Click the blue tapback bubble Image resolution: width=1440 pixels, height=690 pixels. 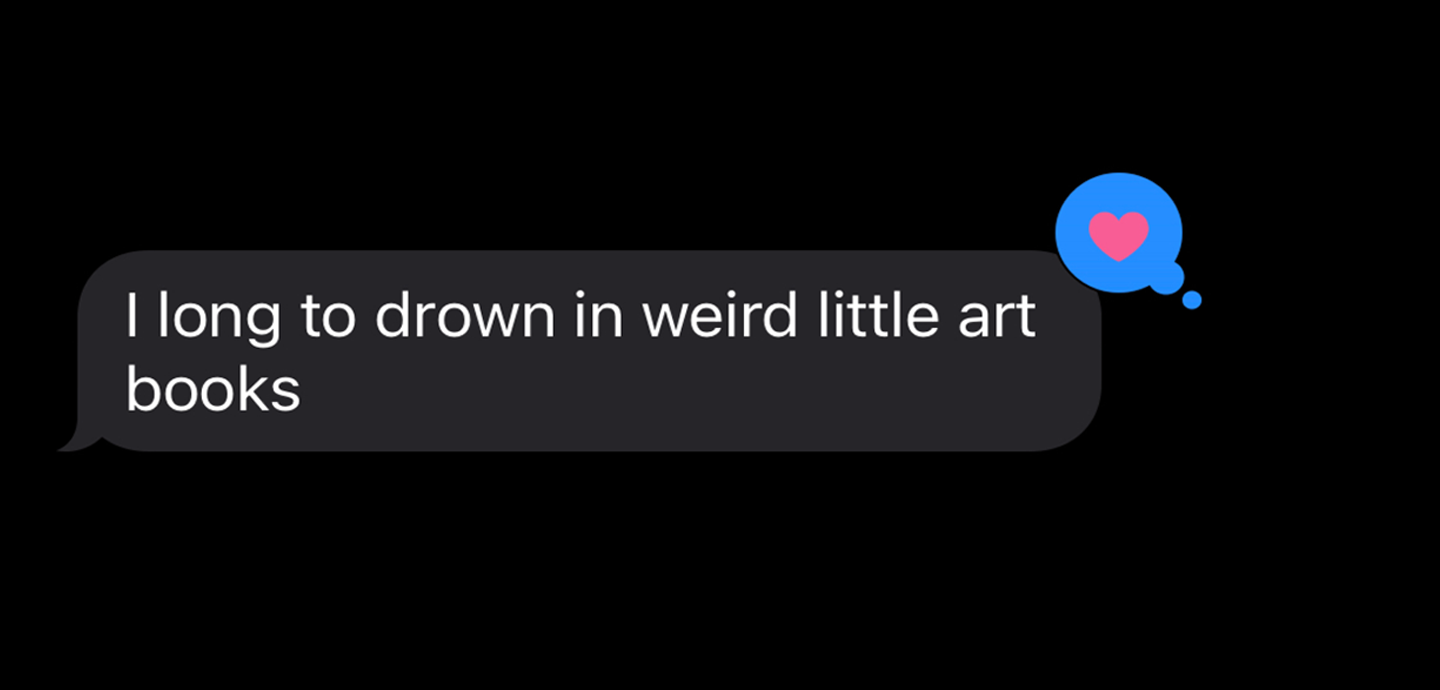point(1119,233)
